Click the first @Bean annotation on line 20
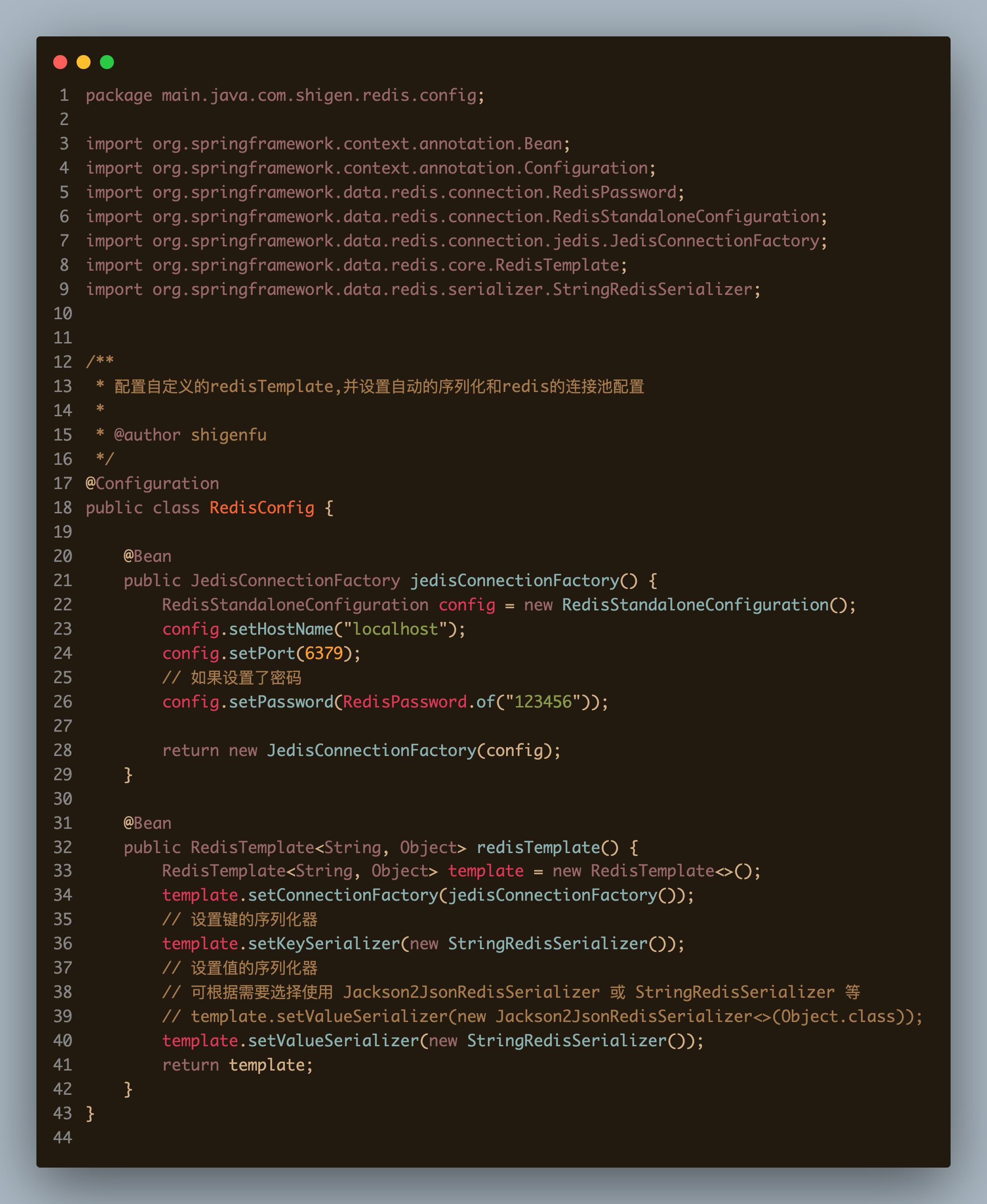This screenshot has height=1204, width=987. pyautogui.click(x=147, y=556)
